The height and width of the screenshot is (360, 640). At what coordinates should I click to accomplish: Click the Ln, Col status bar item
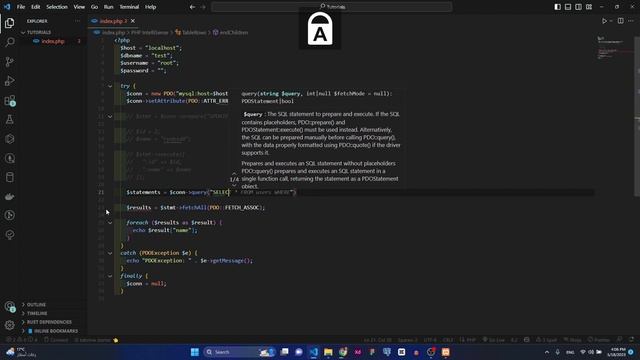click(x=378, y=340)
